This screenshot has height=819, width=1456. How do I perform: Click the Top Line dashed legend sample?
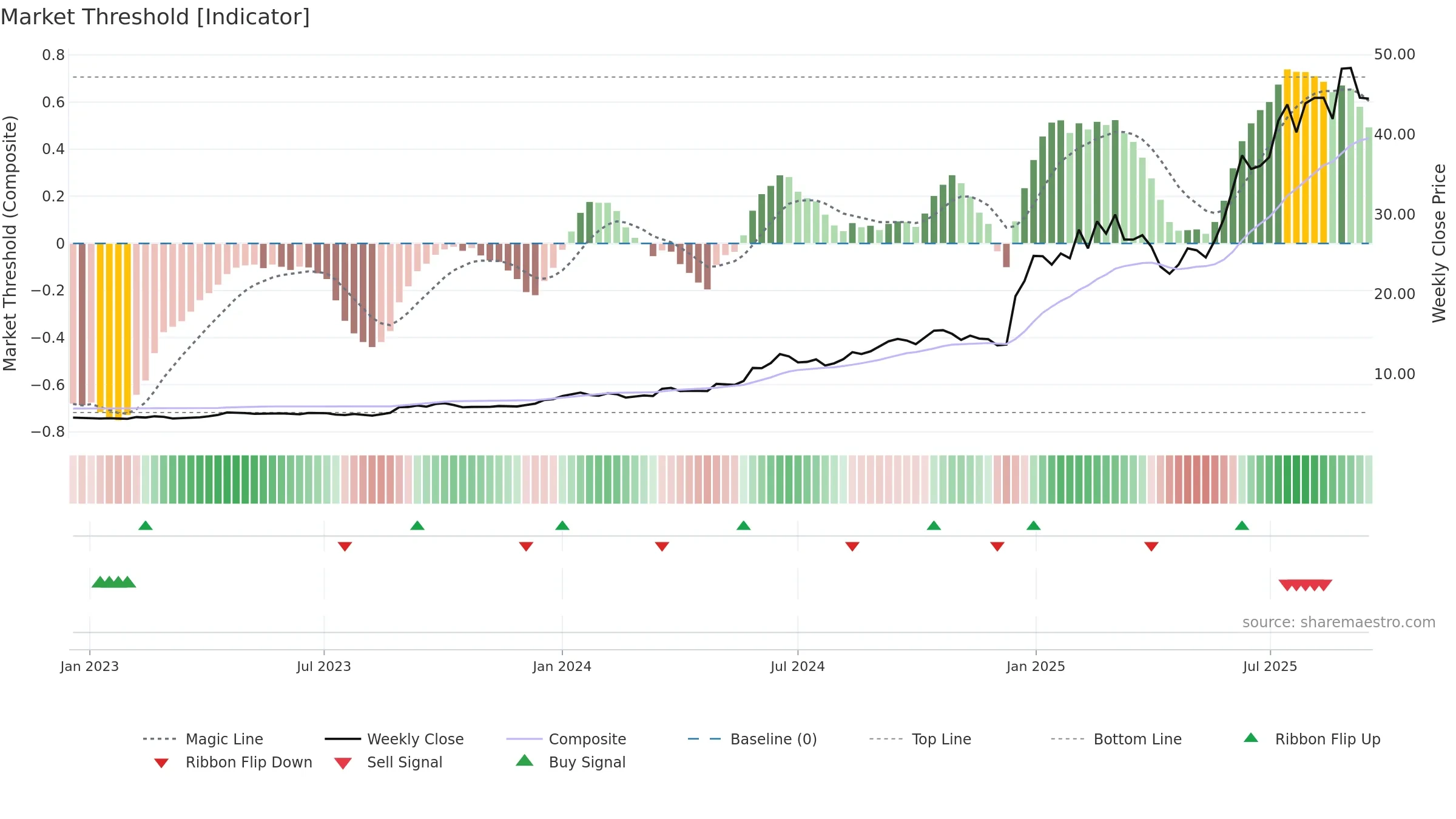(x=886, y=739)
